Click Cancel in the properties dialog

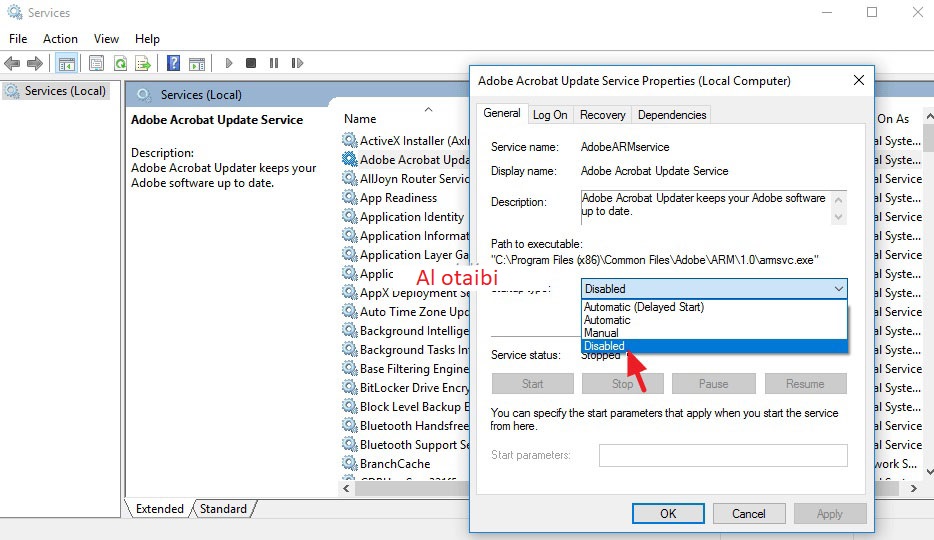click(x=749, y=514)
